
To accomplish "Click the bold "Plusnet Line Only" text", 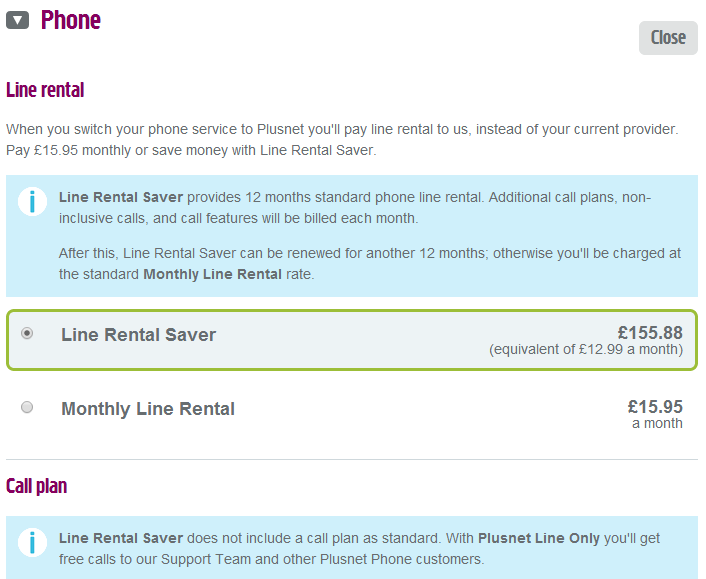I will [539, 538].
